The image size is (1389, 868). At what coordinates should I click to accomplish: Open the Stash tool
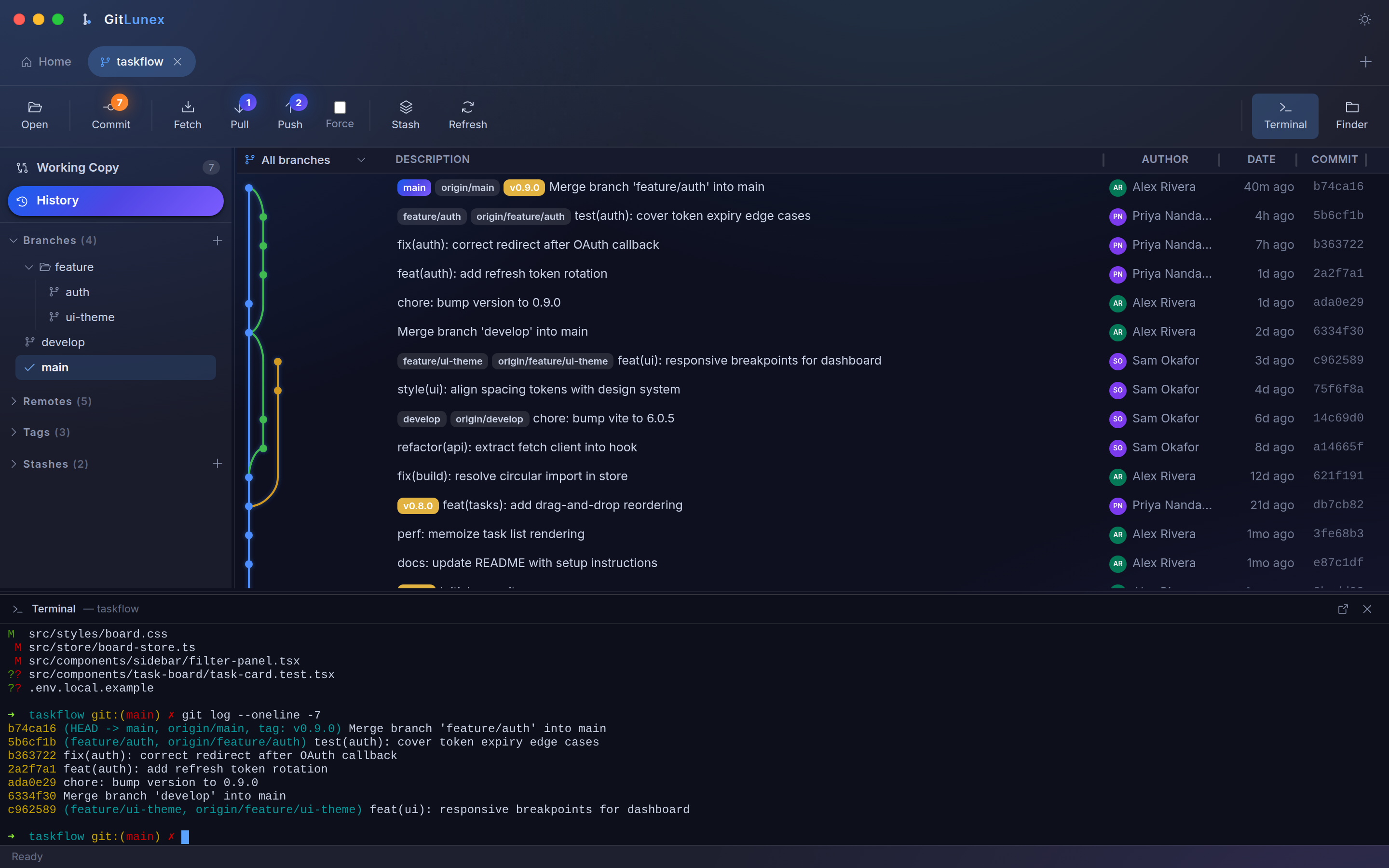[x=406, y=115]
